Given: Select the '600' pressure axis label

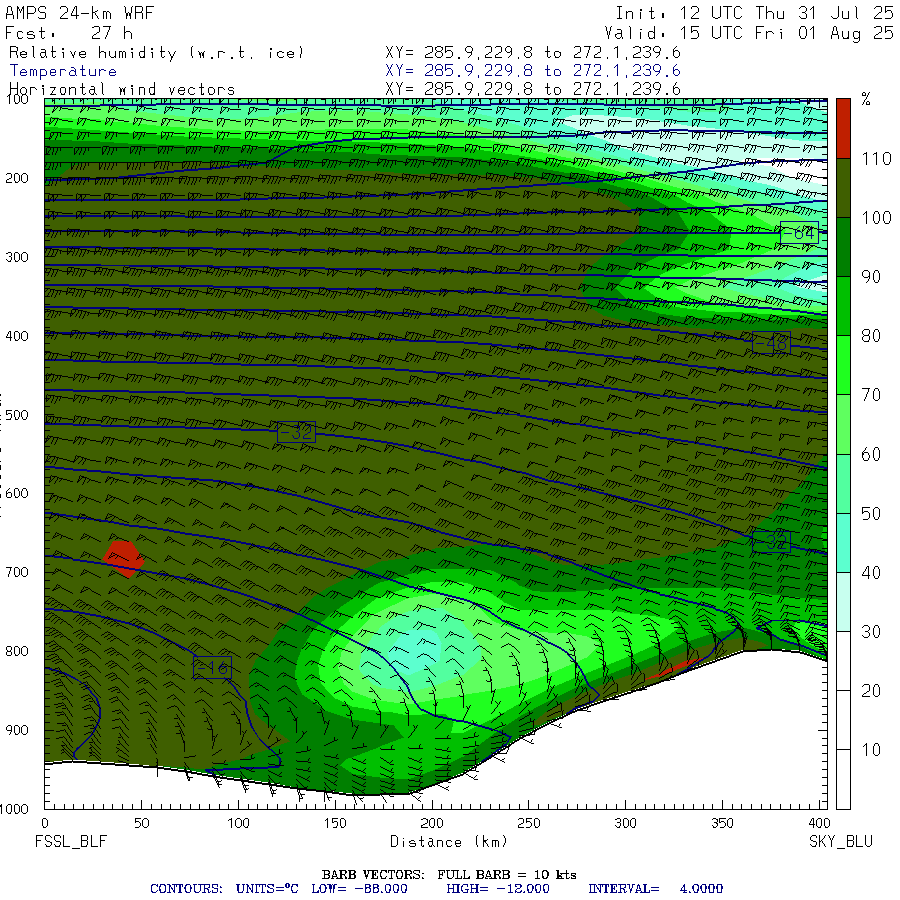Looking at the screenshot, I should coord(17,494).
